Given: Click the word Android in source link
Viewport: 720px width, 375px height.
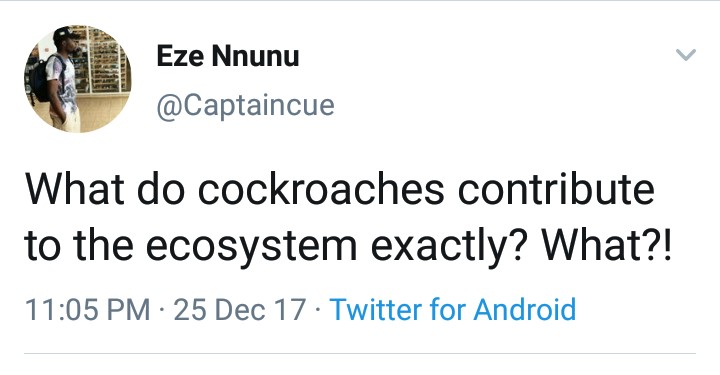Looking at the screenshot, I should 524,309.
